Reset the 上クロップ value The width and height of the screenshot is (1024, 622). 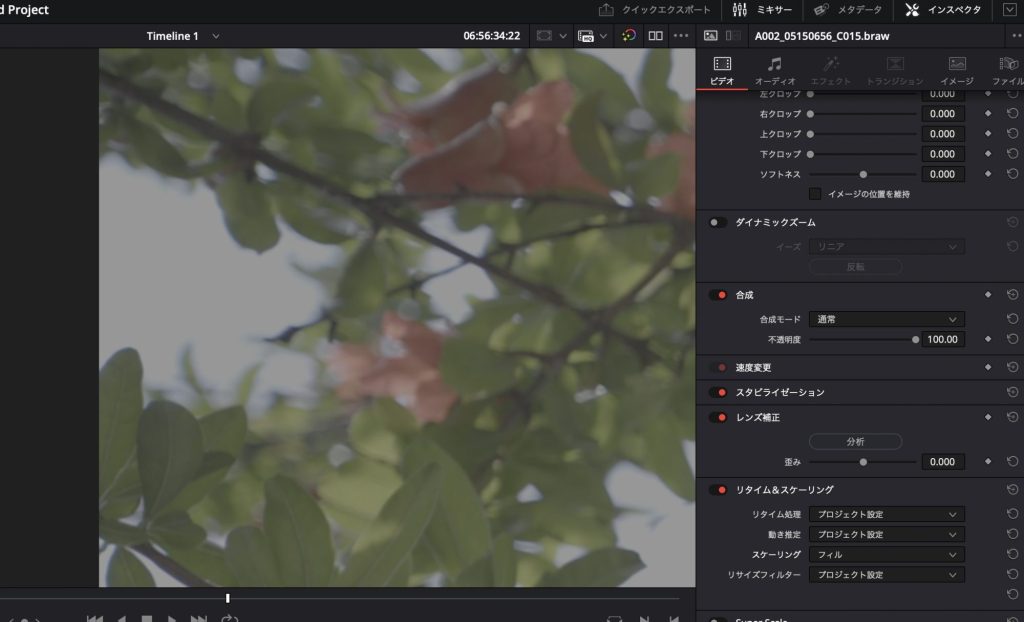[1012, 134]
